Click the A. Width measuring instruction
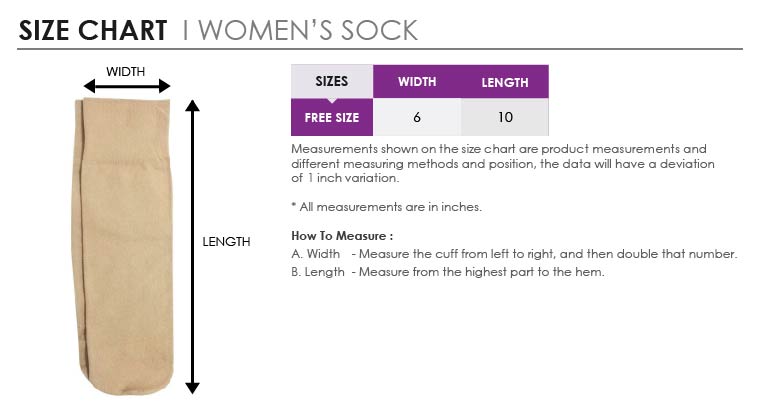The image size is (762, 415). pos(514,254)
